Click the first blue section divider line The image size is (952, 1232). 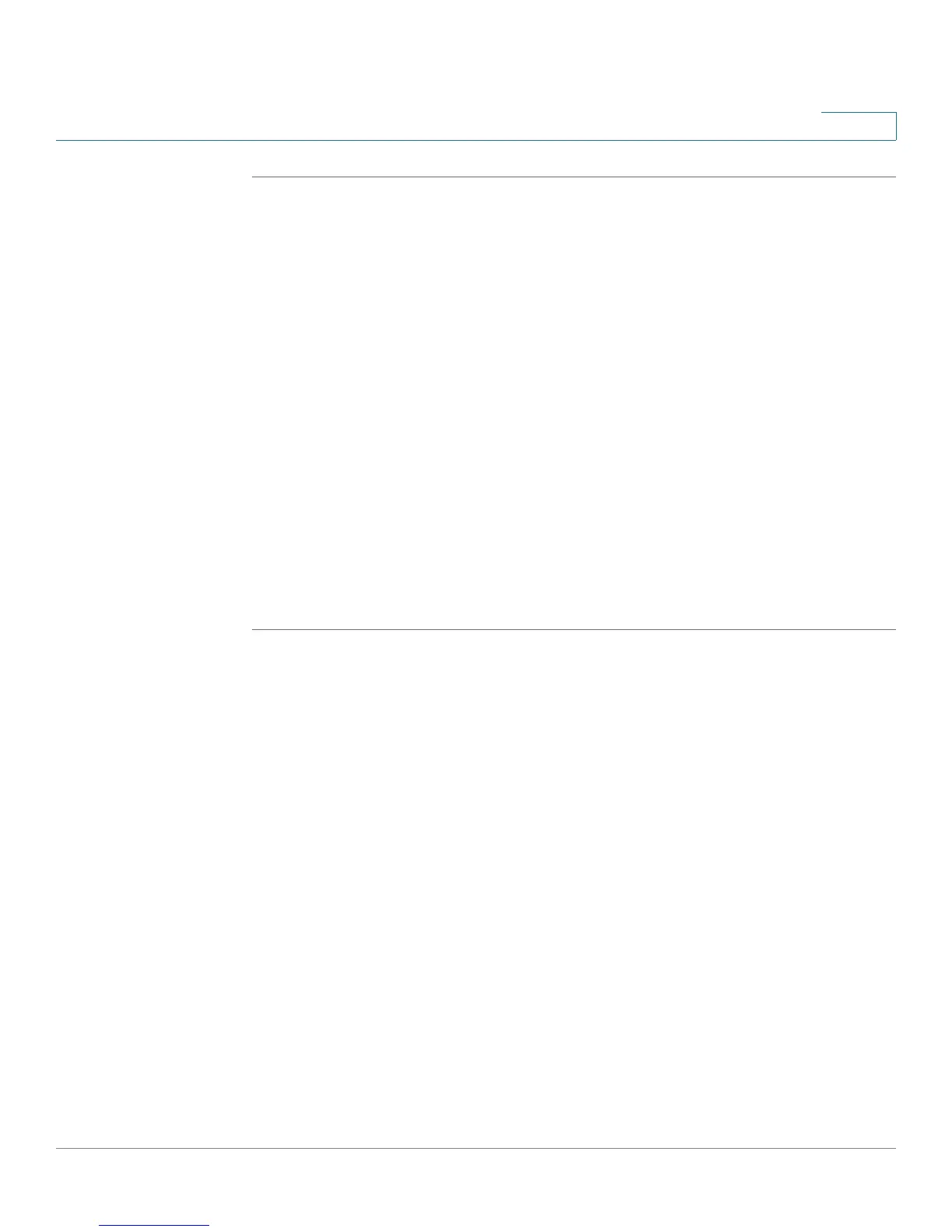574,177
